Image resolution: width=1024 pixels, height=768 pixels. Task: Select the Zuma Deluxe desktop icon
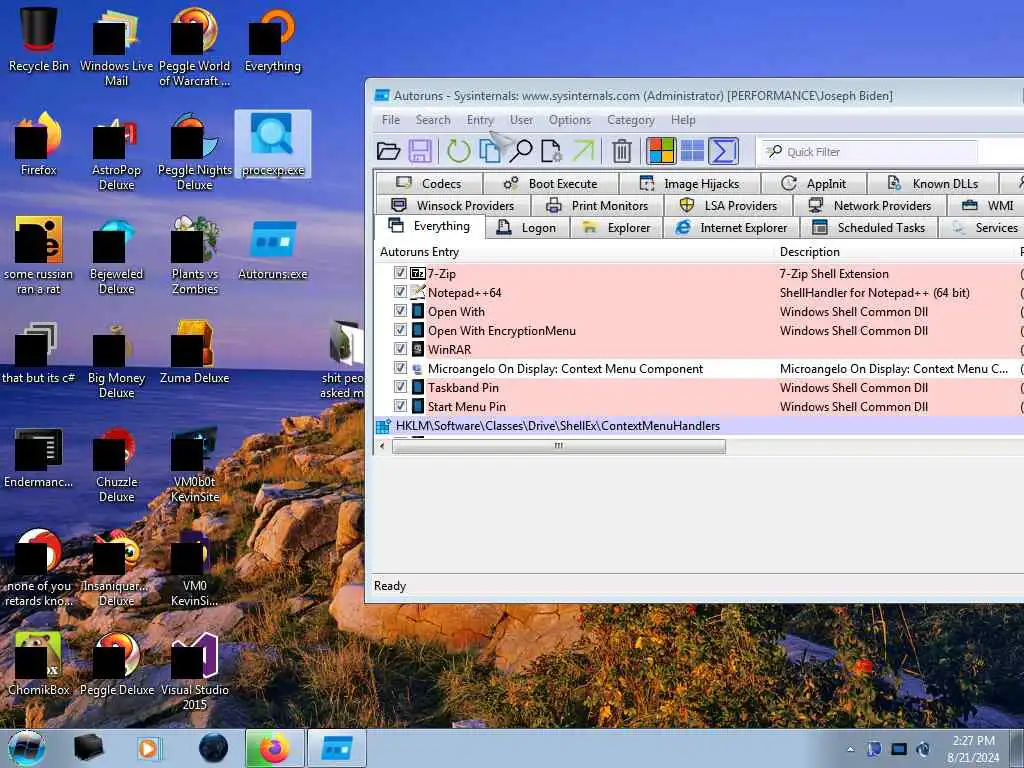point(195,352)
